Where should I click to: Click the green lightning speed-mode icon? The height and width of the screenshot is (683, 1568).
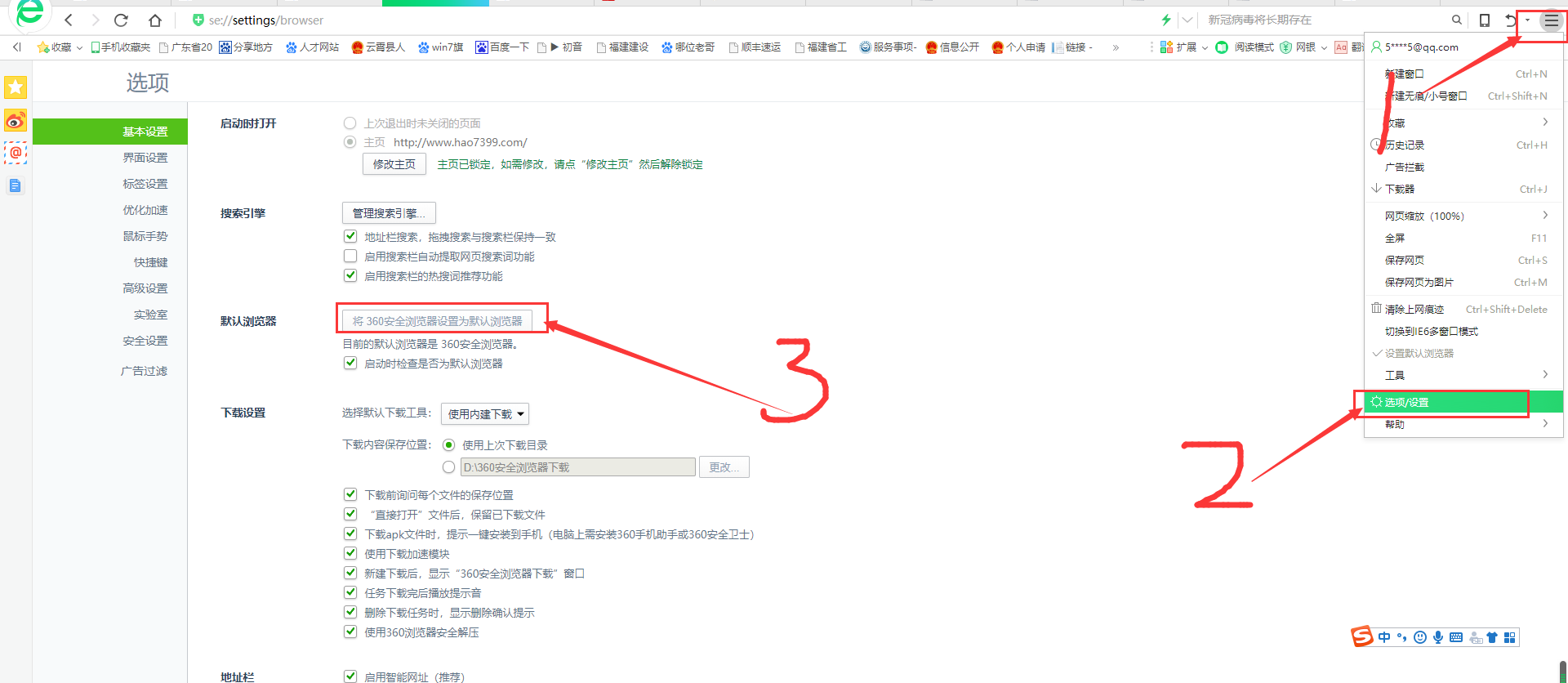click(x=1166, y=20)
